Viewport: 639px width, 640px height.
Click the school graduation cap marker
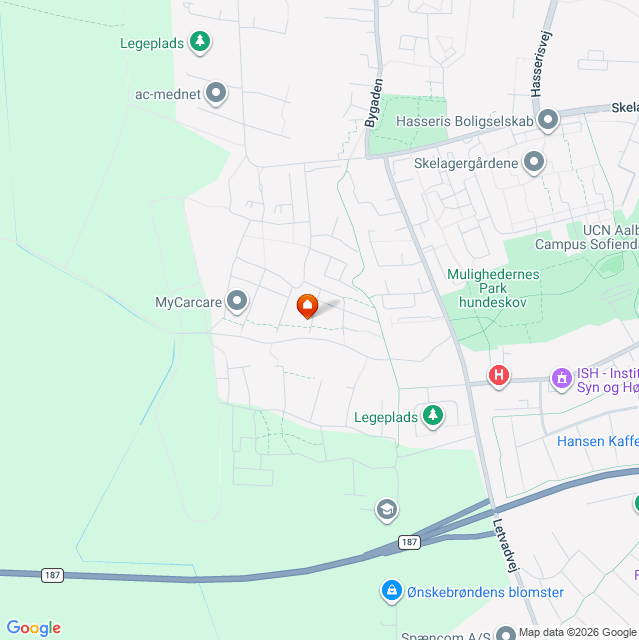387,510
